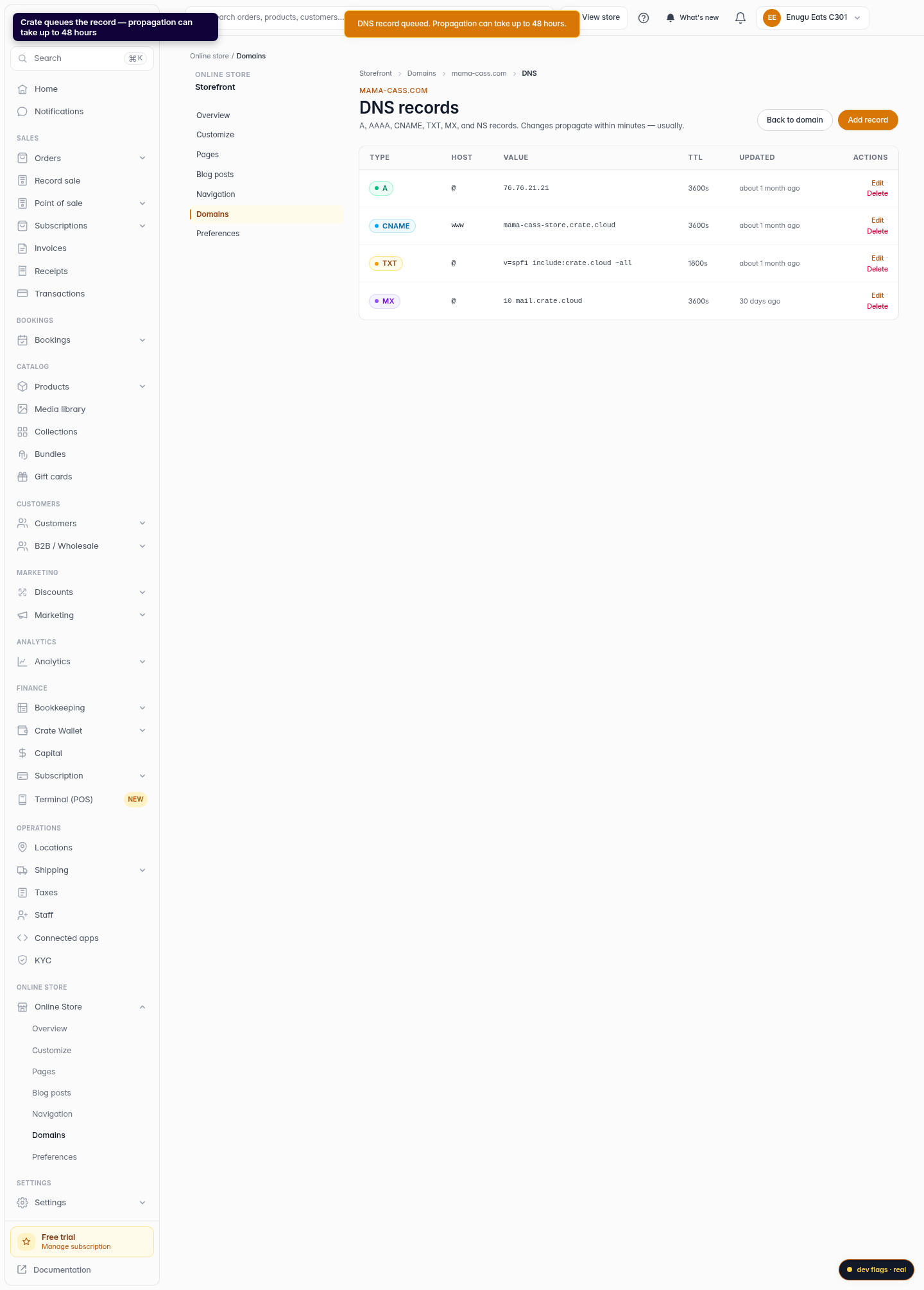Screen dimensions: 924x1290
Task: Click the Staff add-user icon
Action: pyautogui.click(x=22, y=915)
